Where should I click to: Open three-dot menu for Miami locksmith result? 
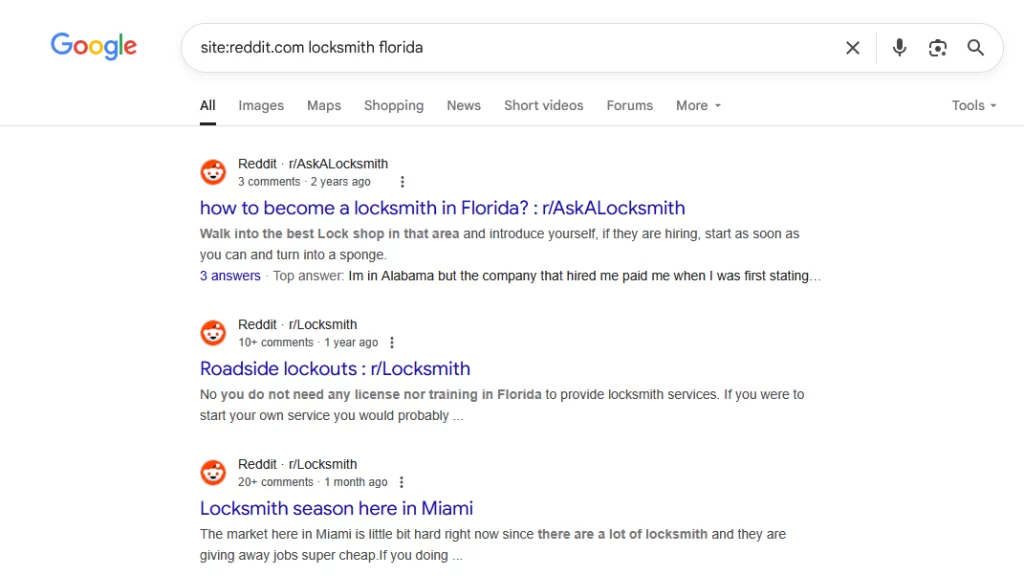(402, 482)
